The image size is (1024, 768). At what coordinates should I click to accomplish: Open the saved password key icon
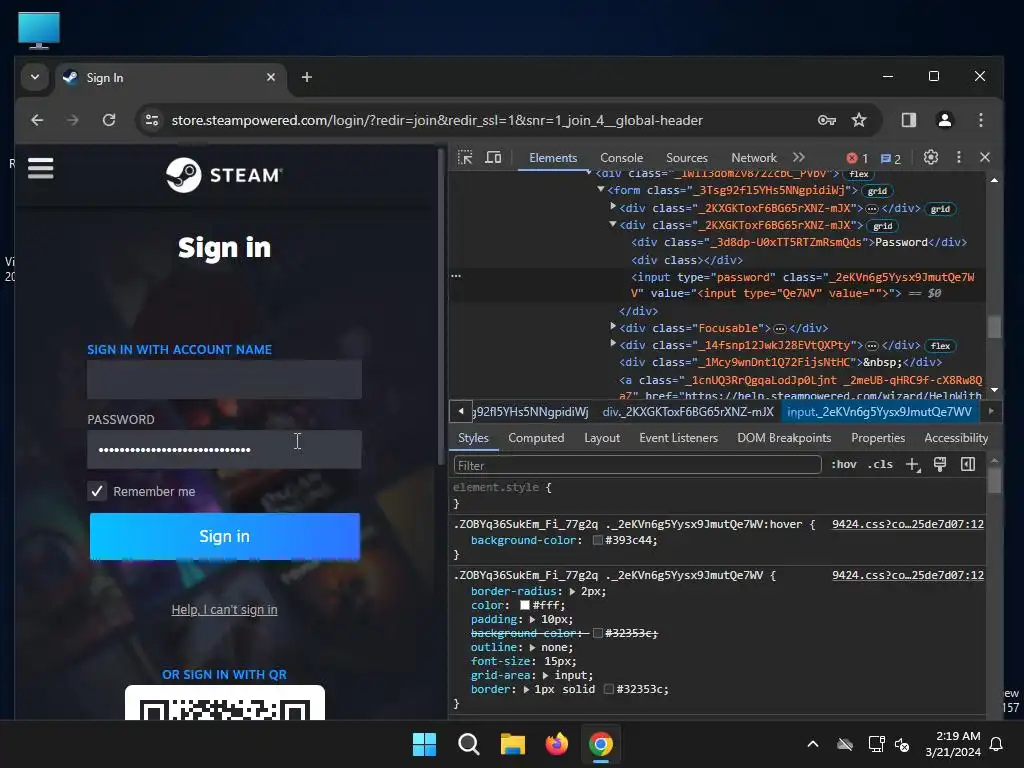[827, 120]
